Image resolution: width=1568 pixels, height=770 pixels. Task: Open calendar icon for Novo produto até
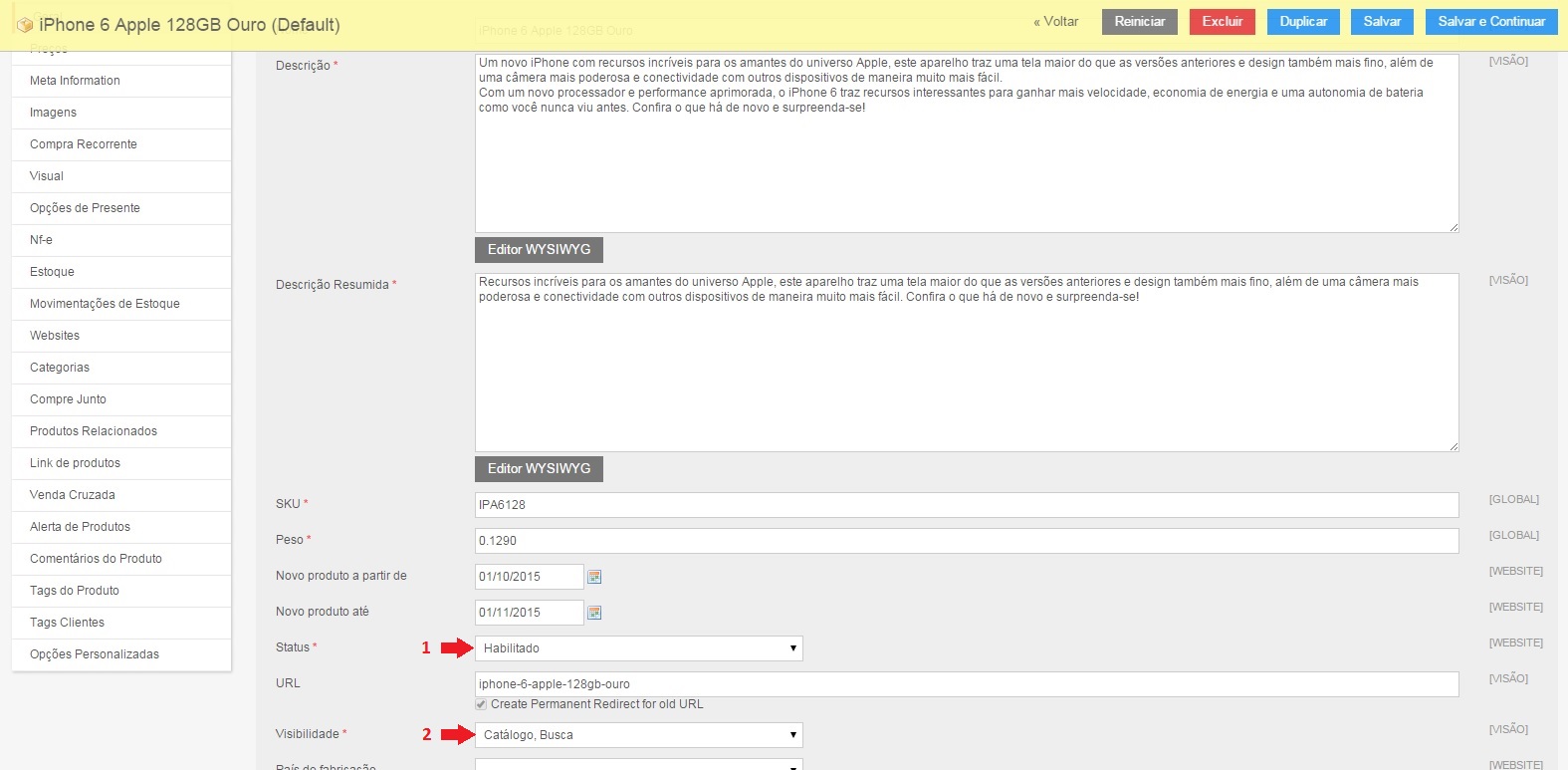pyautogui.click(x=594, y=613)
